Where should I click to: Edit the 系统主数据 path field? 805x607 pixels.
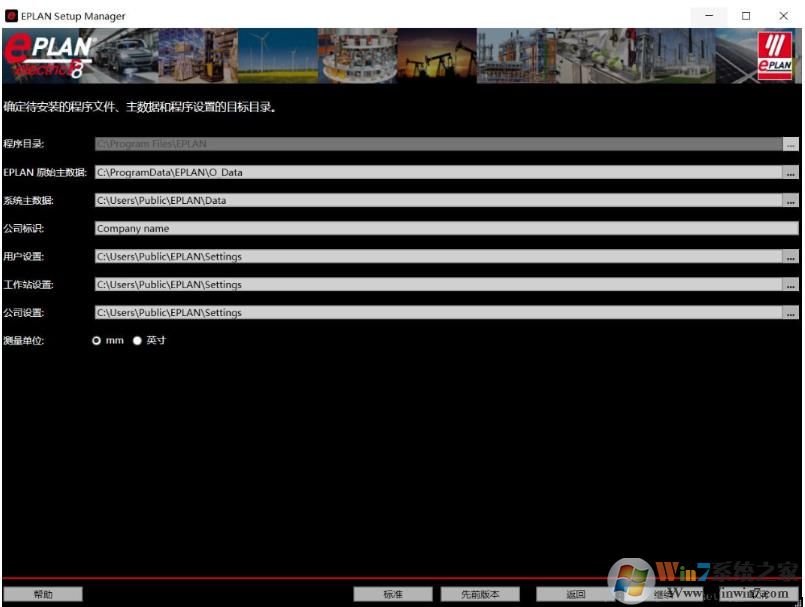[438, 201]
